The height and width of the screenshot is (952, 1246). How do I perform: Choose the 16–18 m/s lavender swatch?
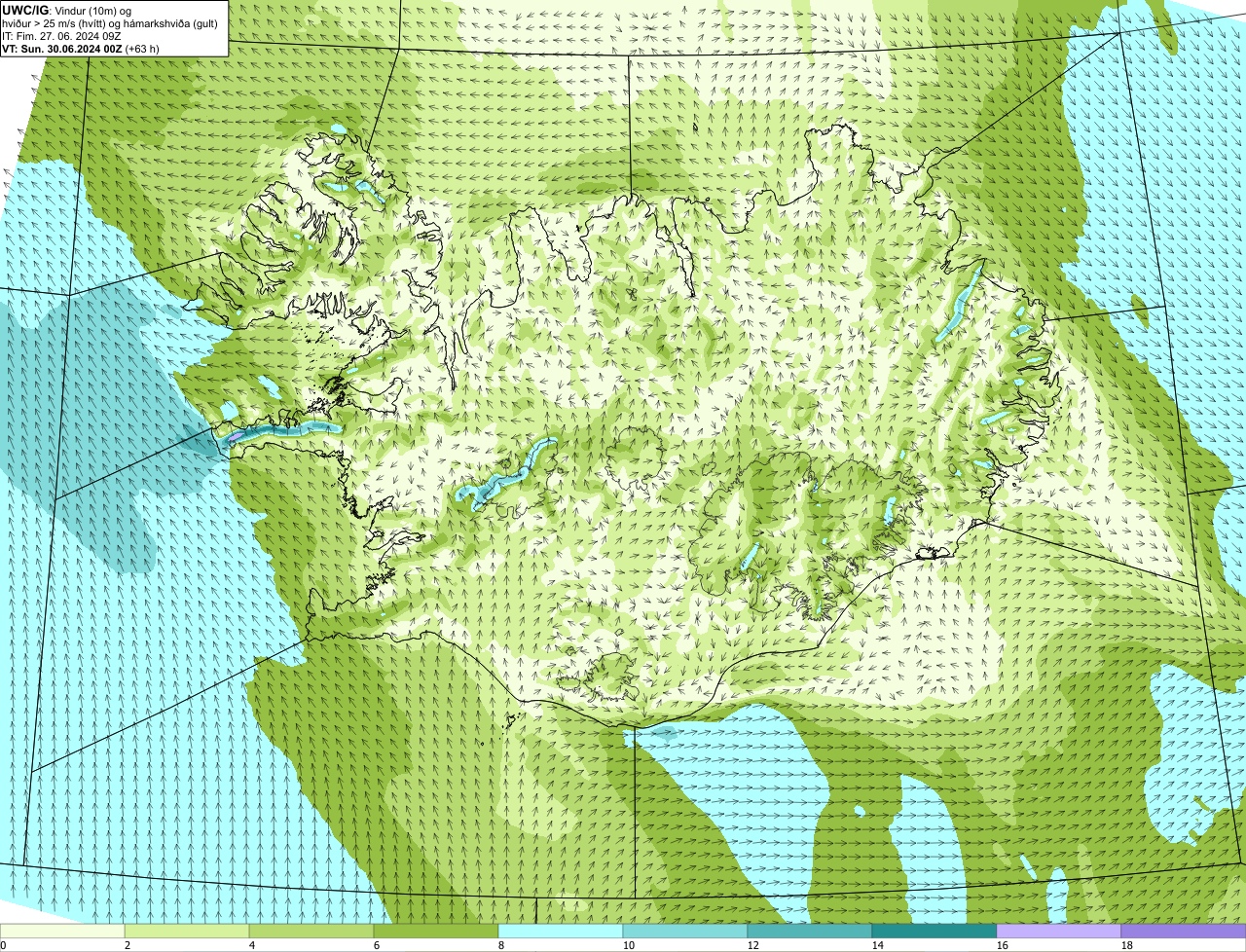click(x=1059, y=931)
